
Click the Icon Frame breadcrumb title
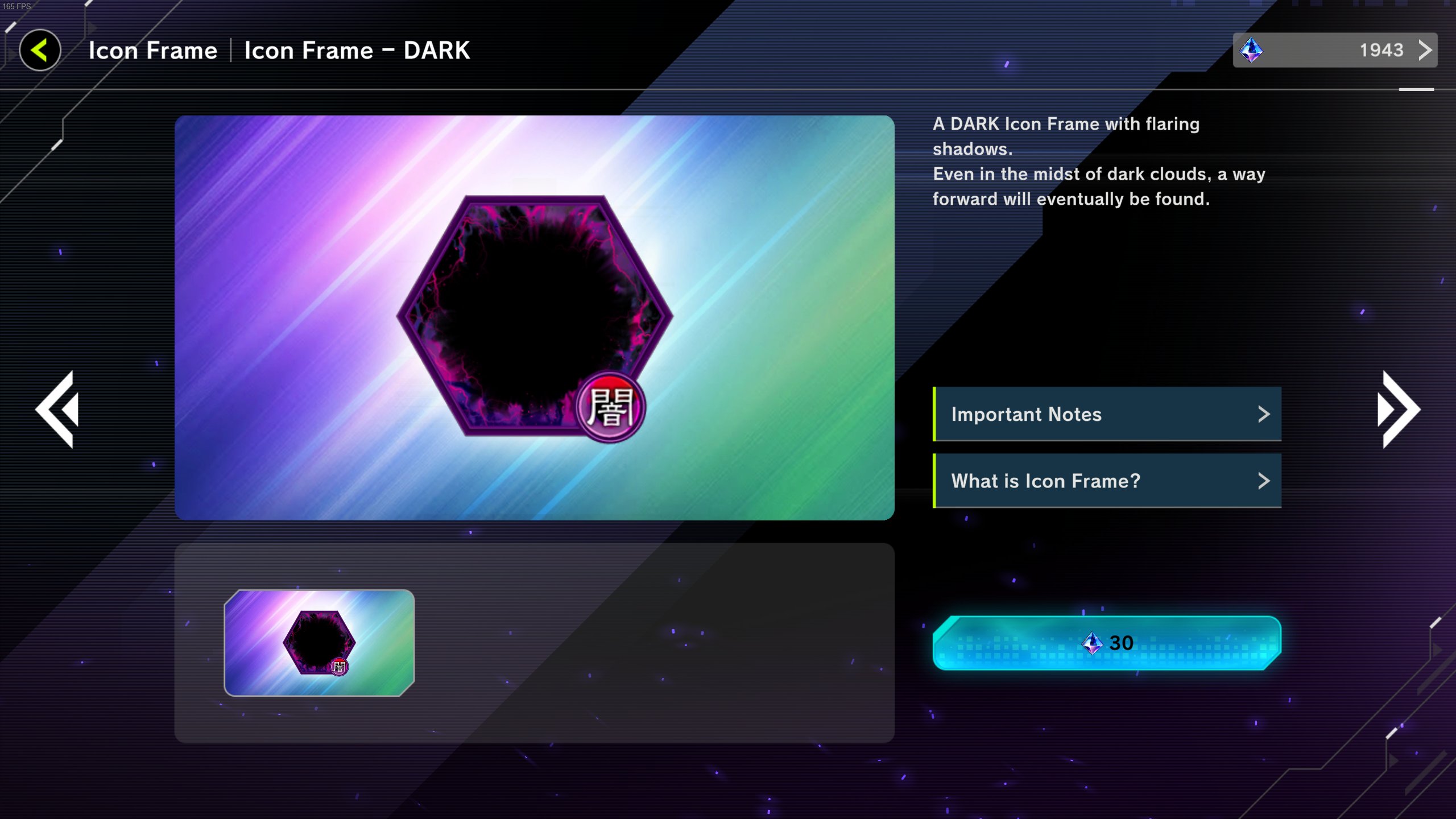(153, 51)
